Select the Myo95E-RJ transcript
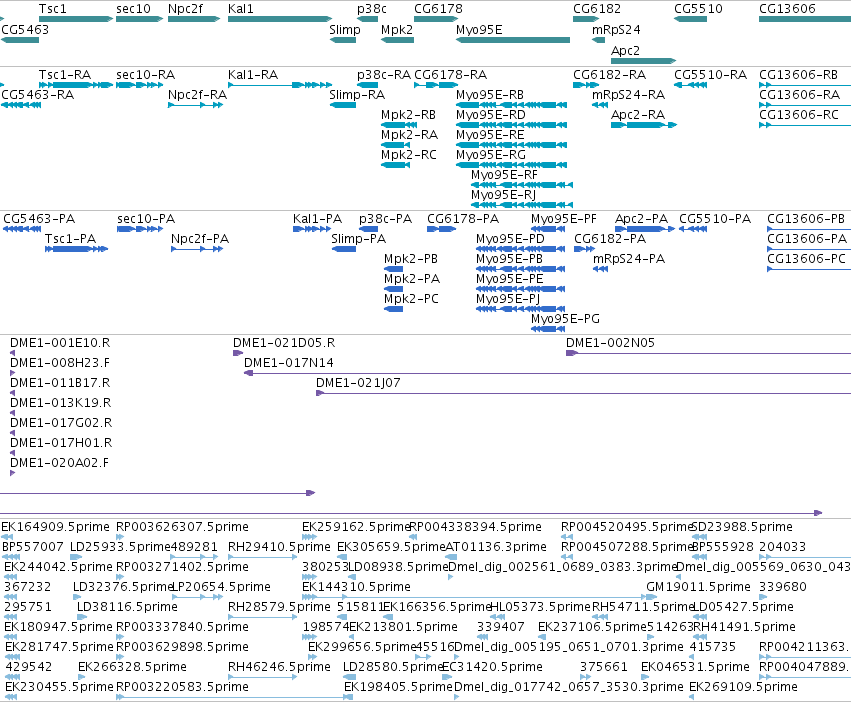The width and height of the screenshot is (851, 702). tap(522, 205)
